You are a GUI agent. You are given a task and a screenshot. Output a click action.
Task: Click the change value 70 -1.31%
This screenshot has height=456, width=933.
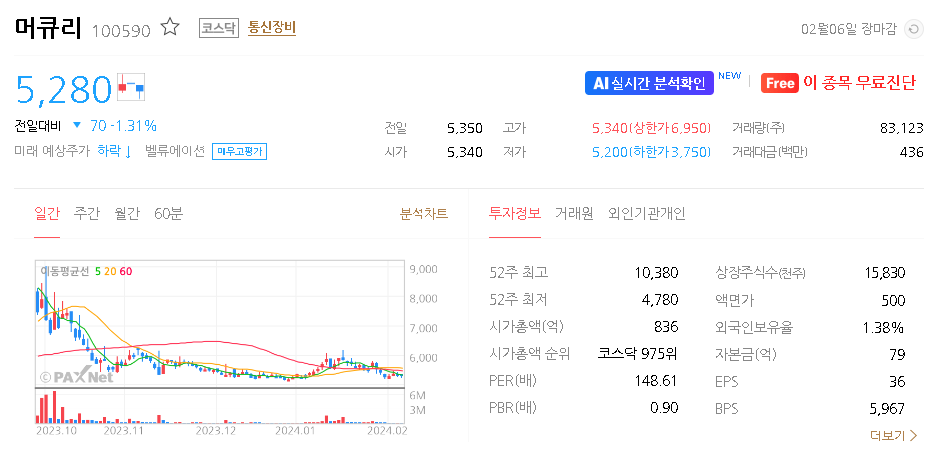[123, 126]
